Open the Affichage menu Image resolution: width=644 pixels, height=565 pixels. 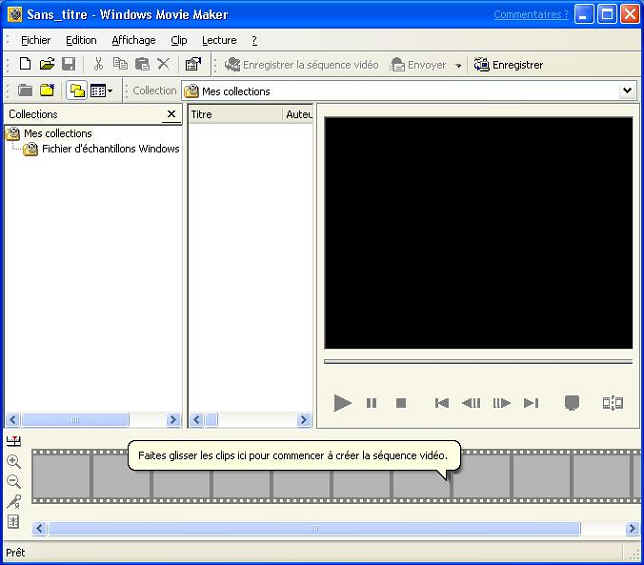tap(133, 40)
